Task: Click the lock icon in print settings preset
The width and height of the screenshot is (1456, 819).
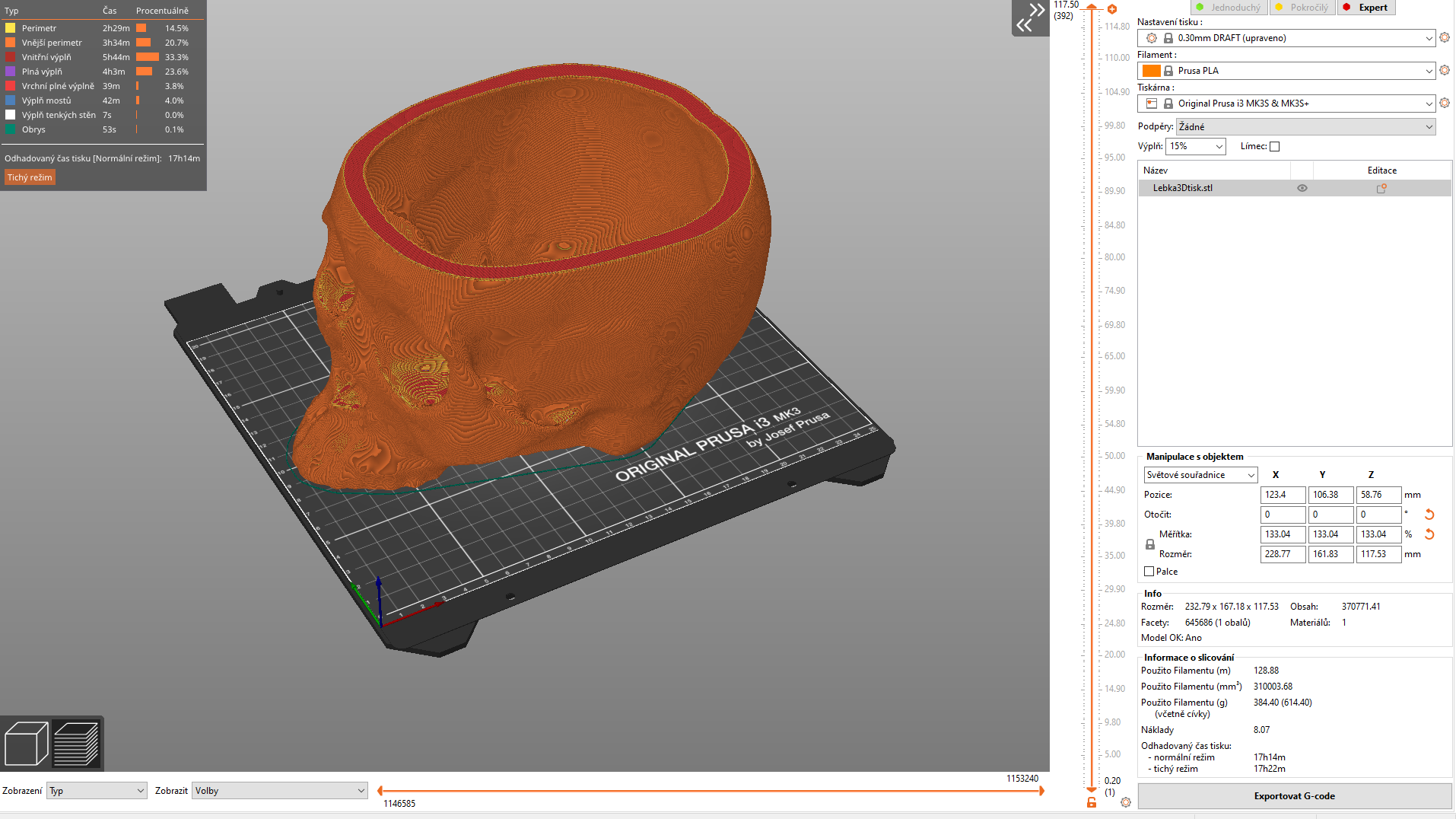Action: point(1168,38)
